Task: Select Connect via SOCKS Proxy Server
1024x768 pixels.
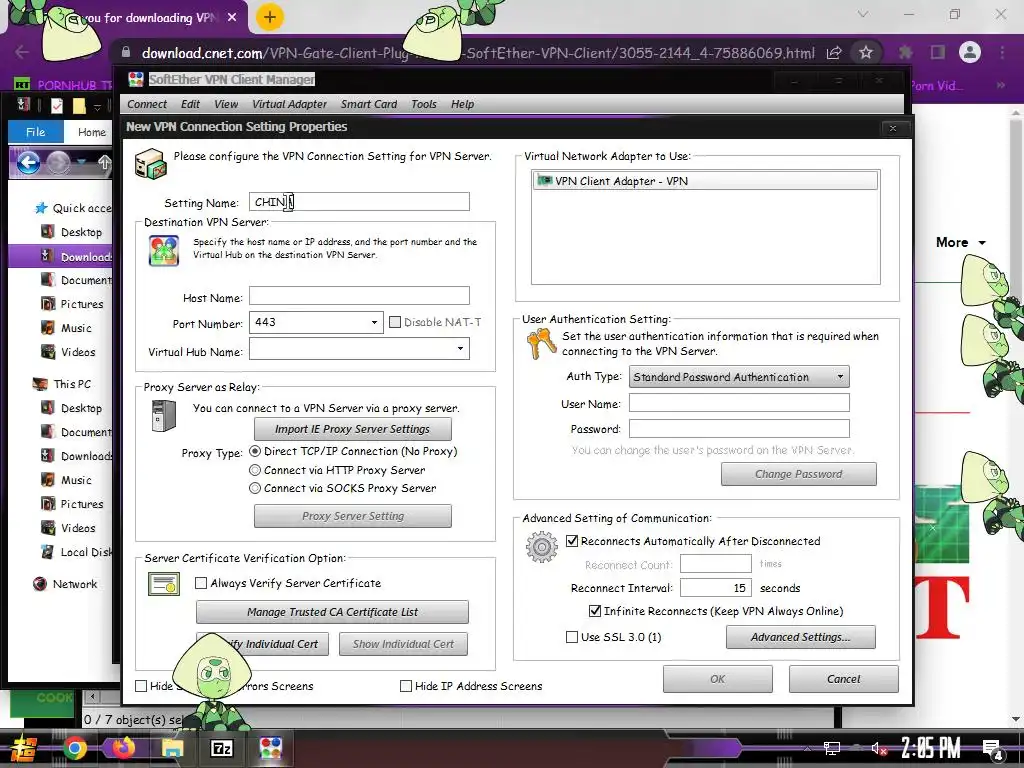Action: click(255, 488)
